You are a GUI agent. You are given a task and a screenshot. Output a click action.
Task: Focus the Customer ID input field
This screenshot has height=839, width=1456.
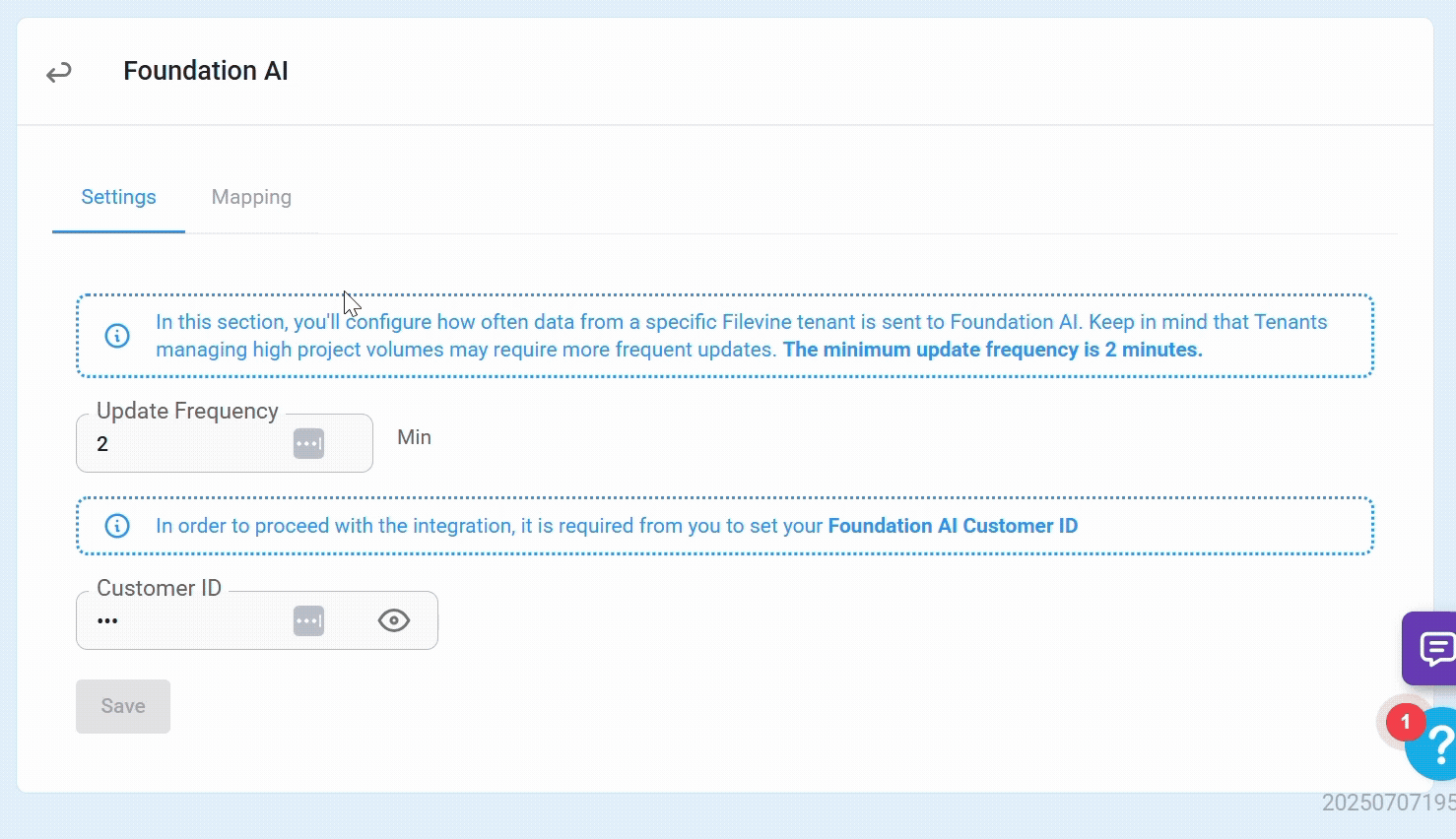tap(257, 620)
